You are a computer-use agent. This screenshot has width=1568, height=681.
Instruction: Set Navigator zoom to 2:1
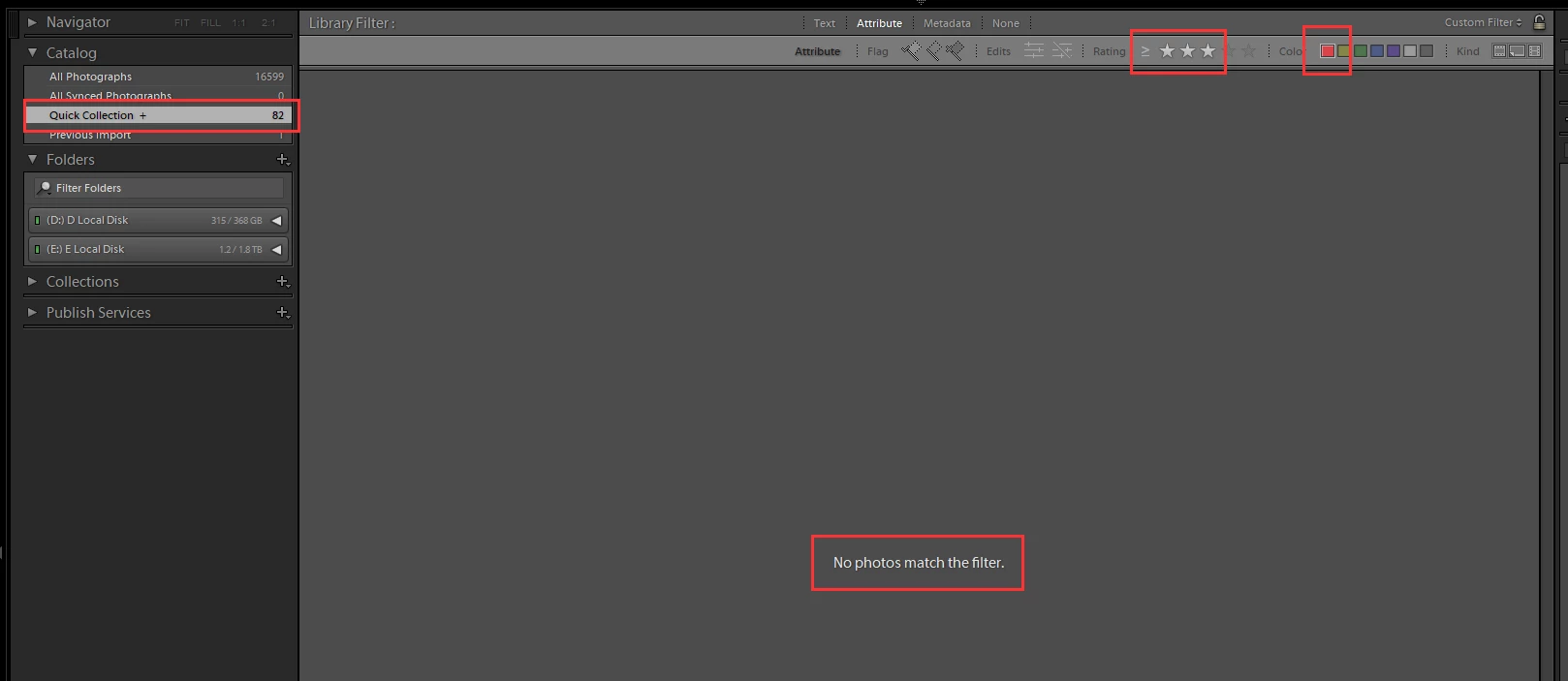coord(268,23)
